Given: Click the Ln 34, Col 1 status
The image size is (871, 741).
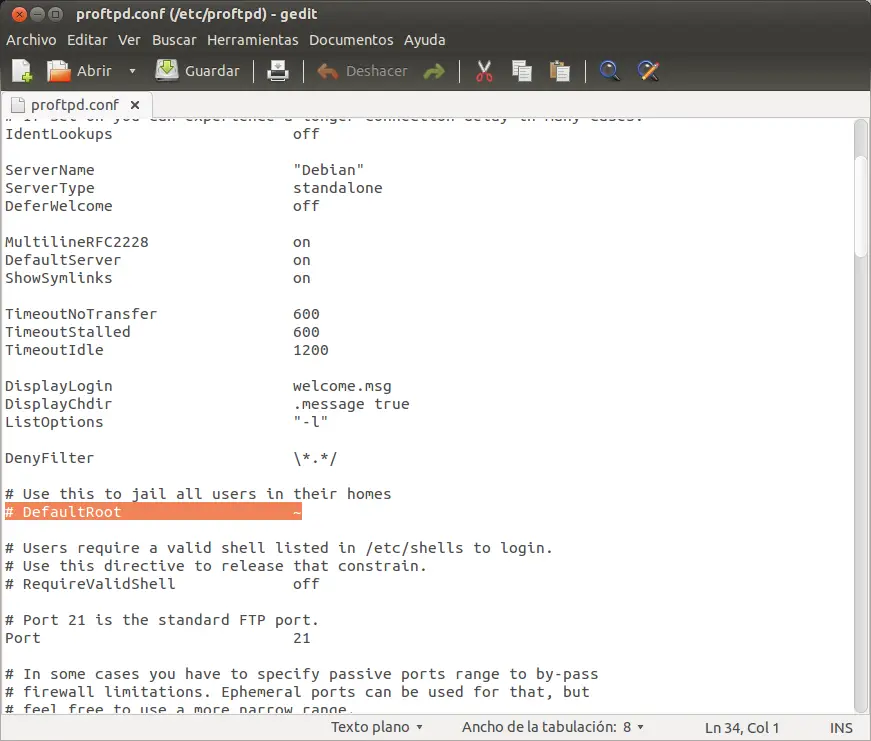Looking at the screenshot, I should pyautogui.click(x=742, y=728).
